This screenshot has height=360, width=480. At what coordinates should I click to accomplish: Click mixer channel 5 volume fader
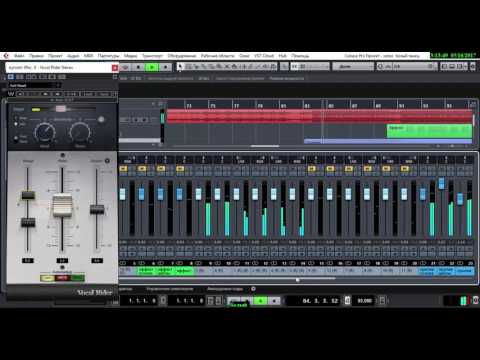[198, 194]
